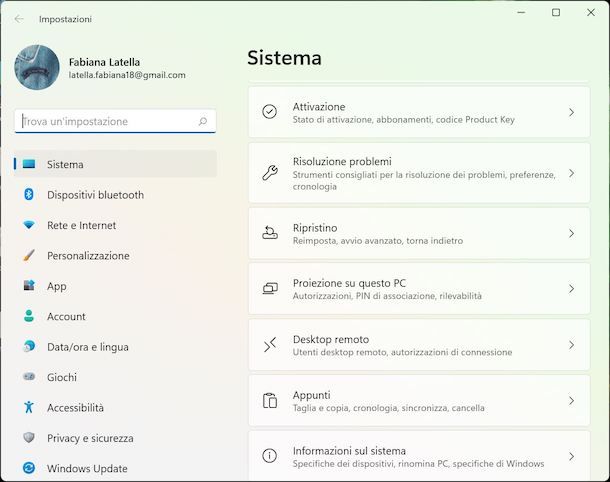Screen dimensions: 610x482
Task: Focus the 'Trova un'impostazione' search field
Action: click(x=115, y=121)
